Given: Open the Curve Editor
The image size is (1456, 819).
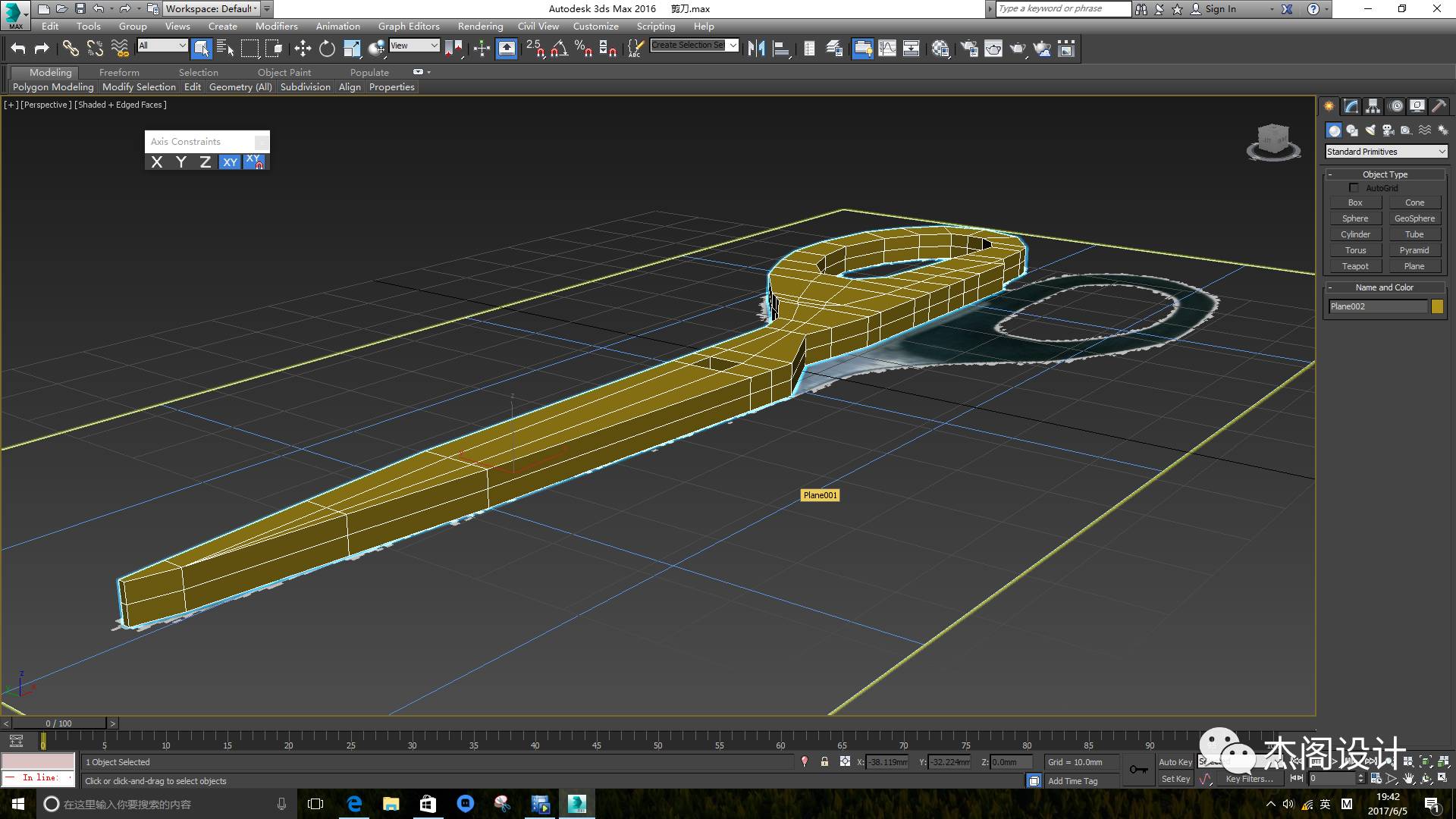Looking at the screenshot, I should tap(886, 49).
